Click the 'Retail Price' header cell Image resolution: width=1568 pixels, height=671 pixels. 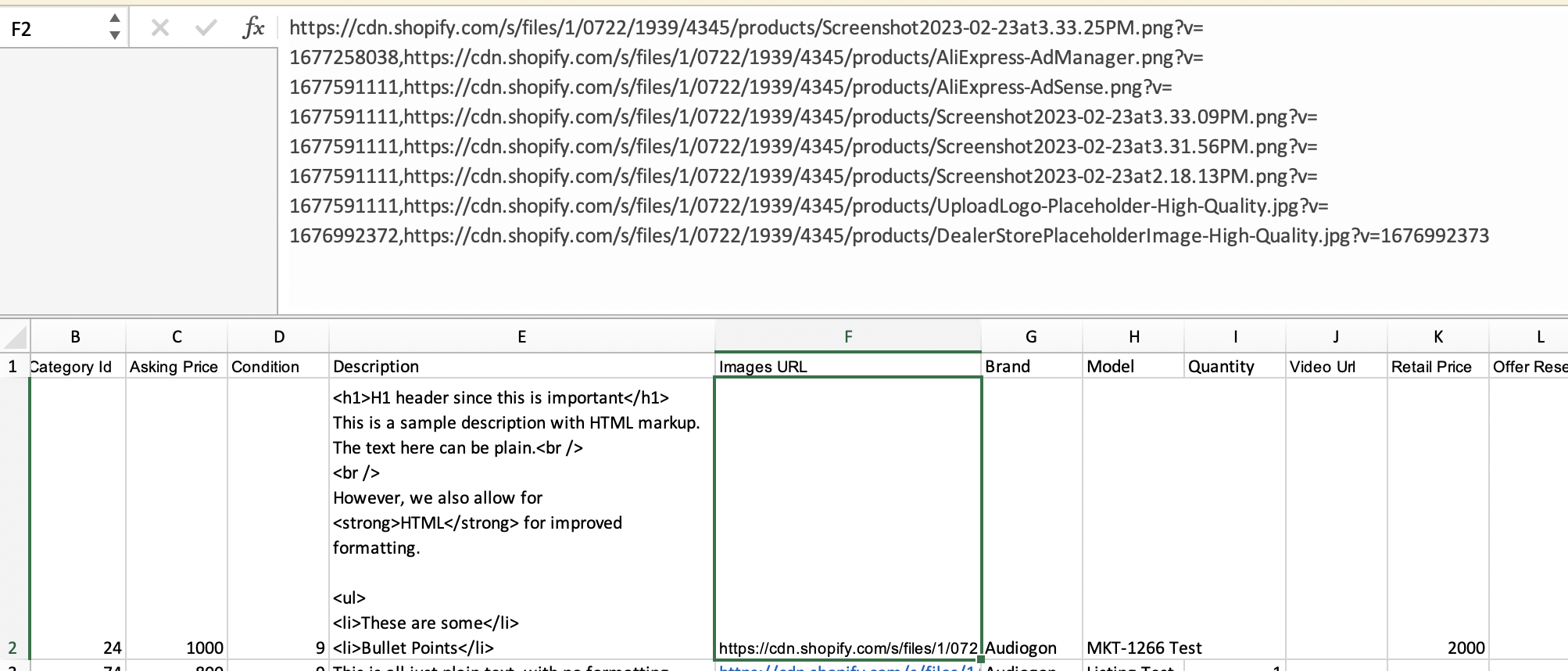(1438, 366)
